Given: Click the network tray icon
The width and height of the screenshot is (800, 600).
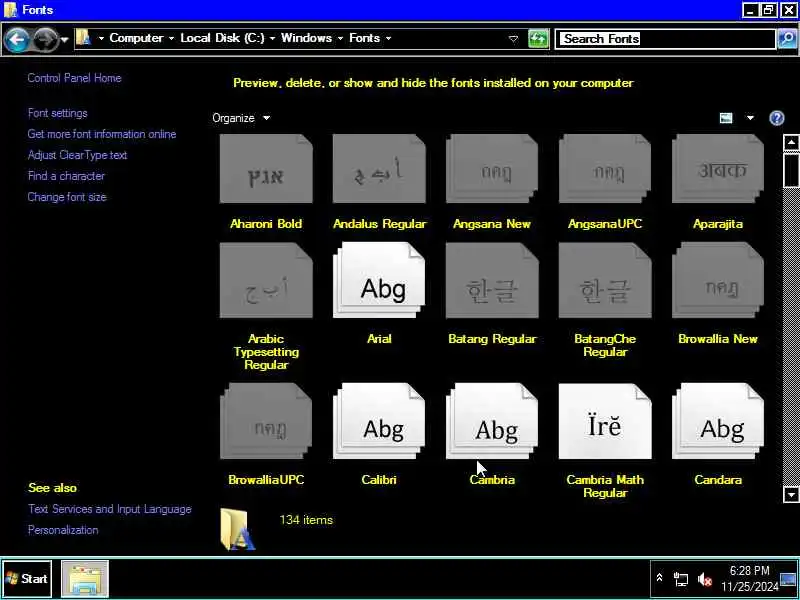Looking at the screenshot, I should point(681,579).
